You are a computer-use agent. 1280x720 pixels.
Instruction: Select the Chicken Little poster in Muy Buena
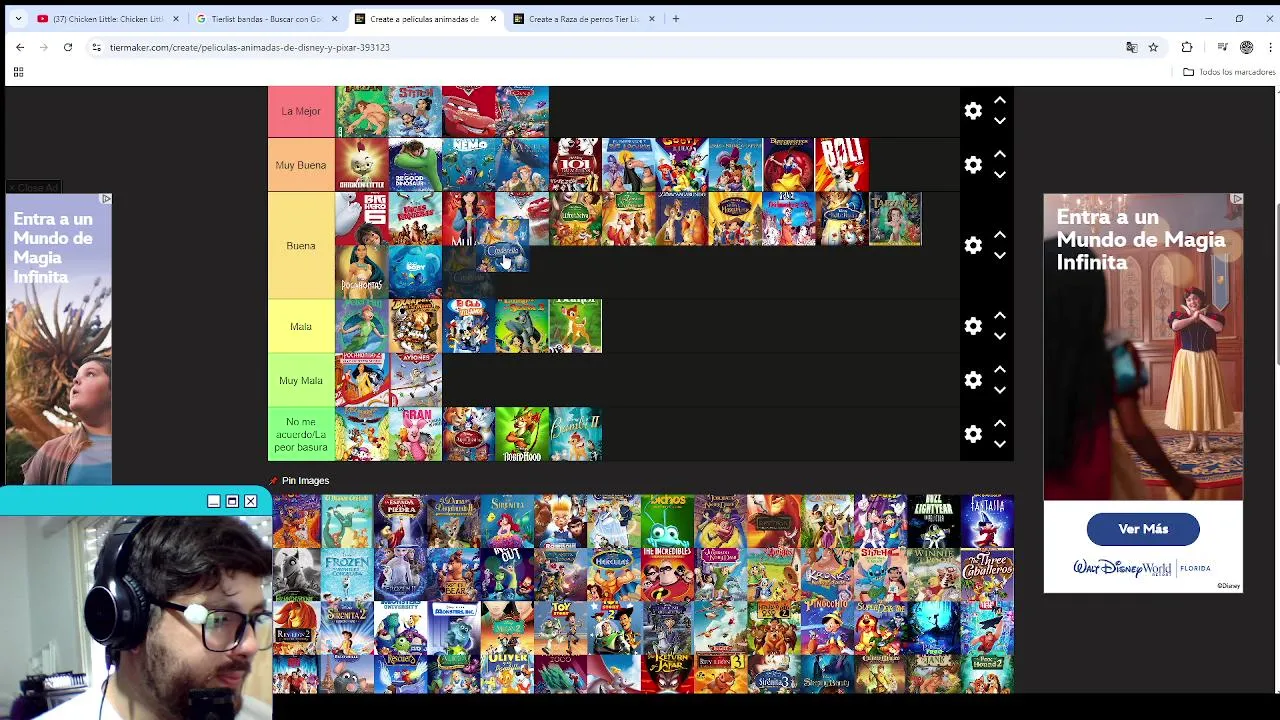[362, 165]
